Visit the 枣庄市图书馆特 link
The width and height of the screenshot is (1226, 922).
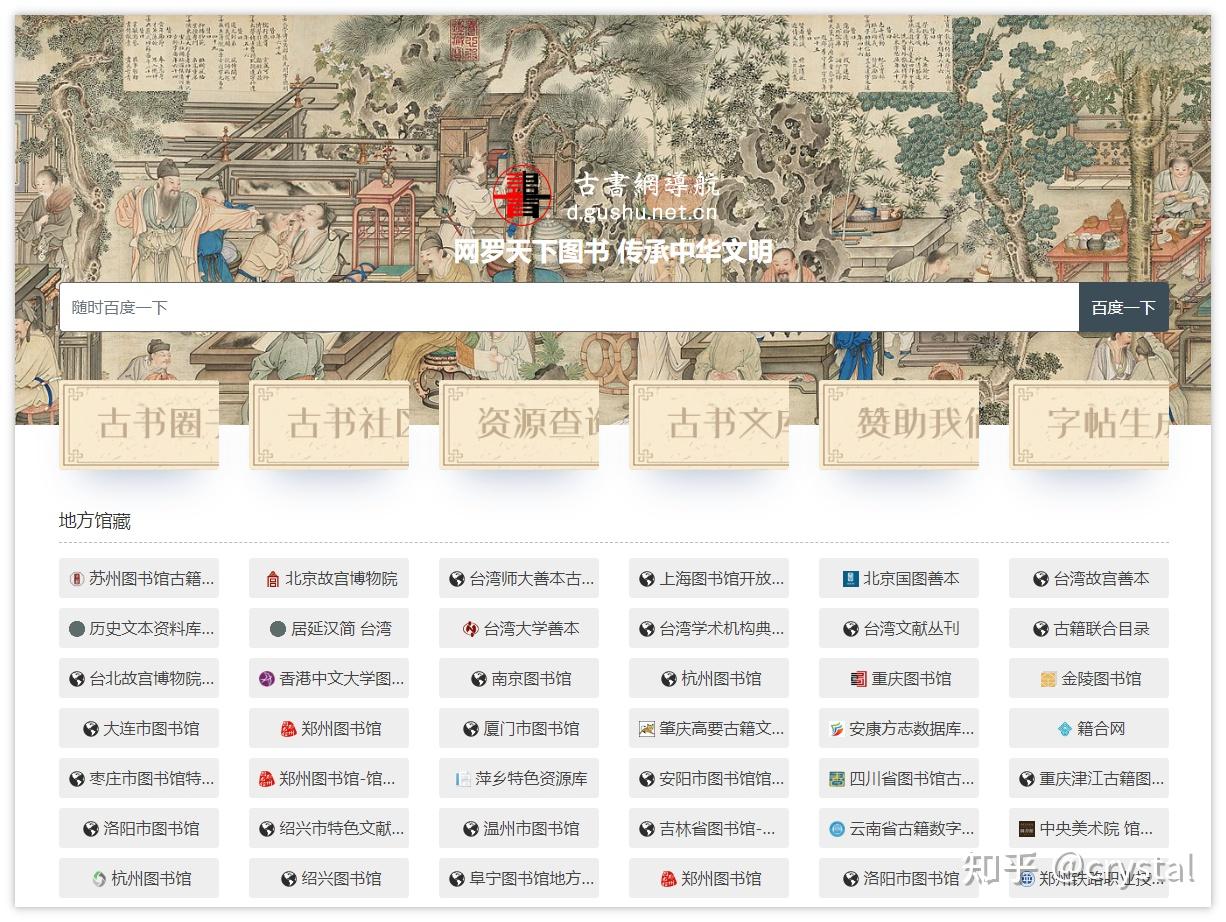tap(139, 779)
